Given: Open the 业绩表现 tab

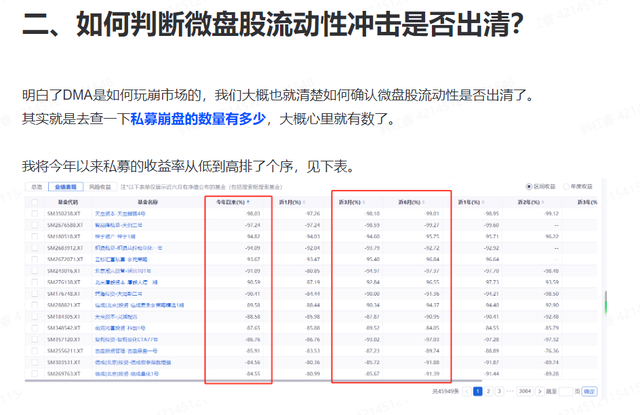Looking at the screenshot, I should click(x=67, y=186).
